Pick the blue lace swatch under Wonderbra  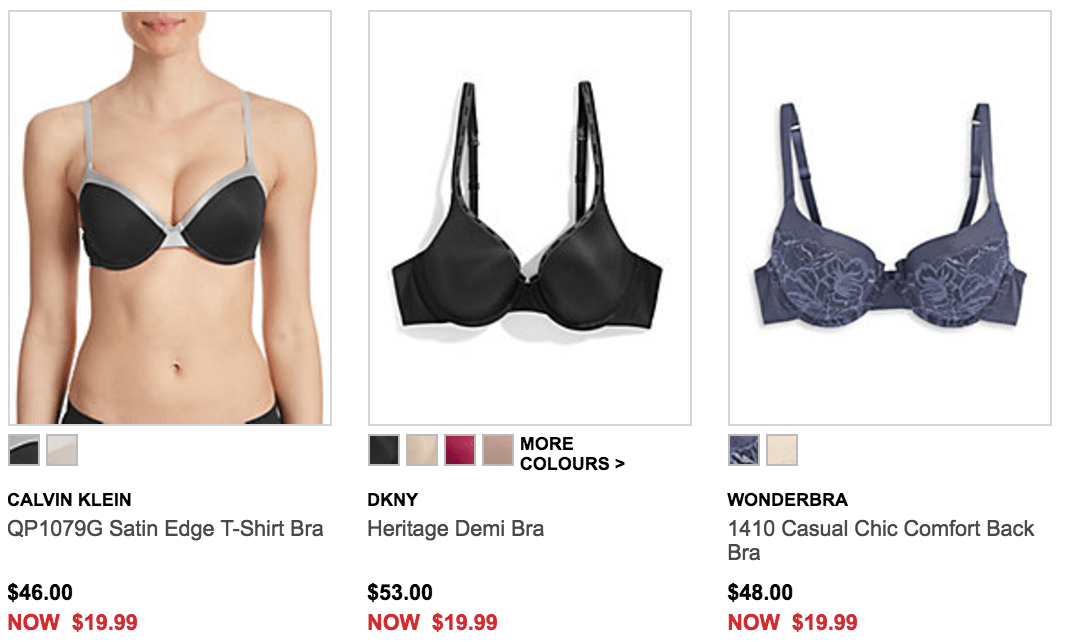[744, 450]
